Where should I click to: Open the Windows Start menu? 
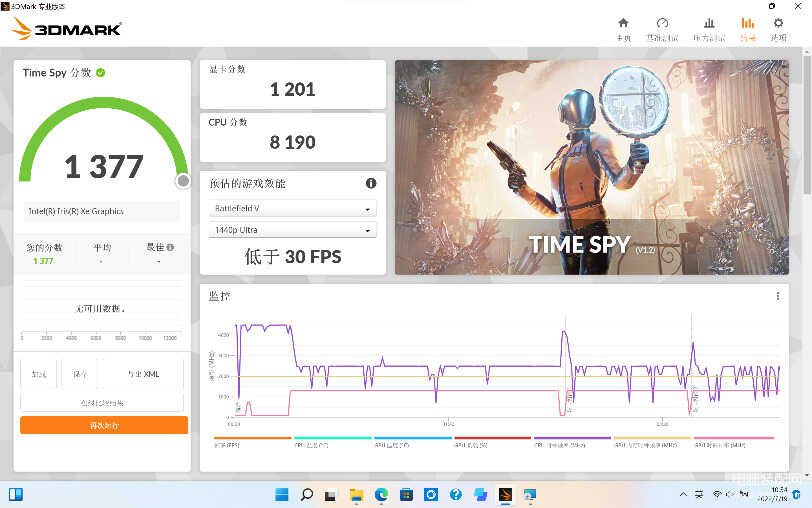coord(282,495)
